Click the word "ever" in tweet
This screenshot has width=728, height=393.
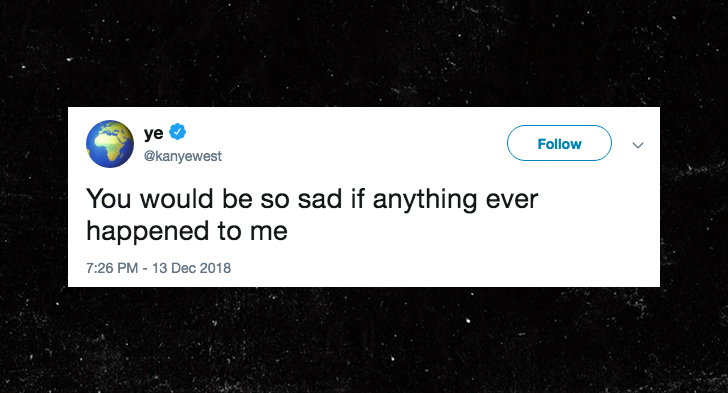(x=512, y=201)
